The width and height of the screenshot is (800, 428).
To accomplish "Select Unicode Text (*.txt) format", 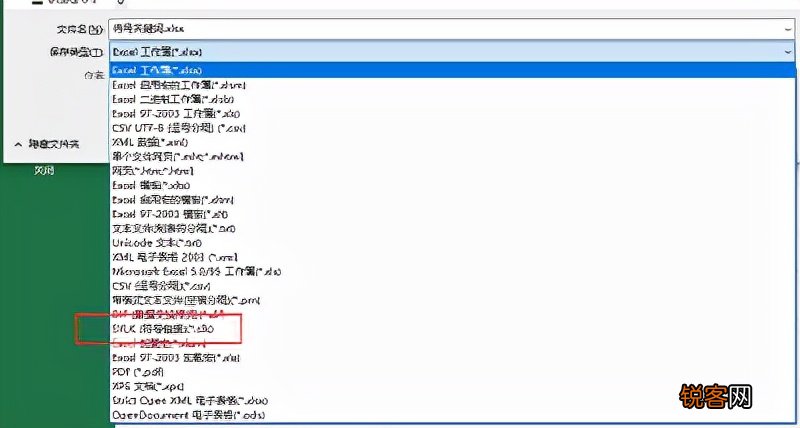I will (x=453, y=243).
